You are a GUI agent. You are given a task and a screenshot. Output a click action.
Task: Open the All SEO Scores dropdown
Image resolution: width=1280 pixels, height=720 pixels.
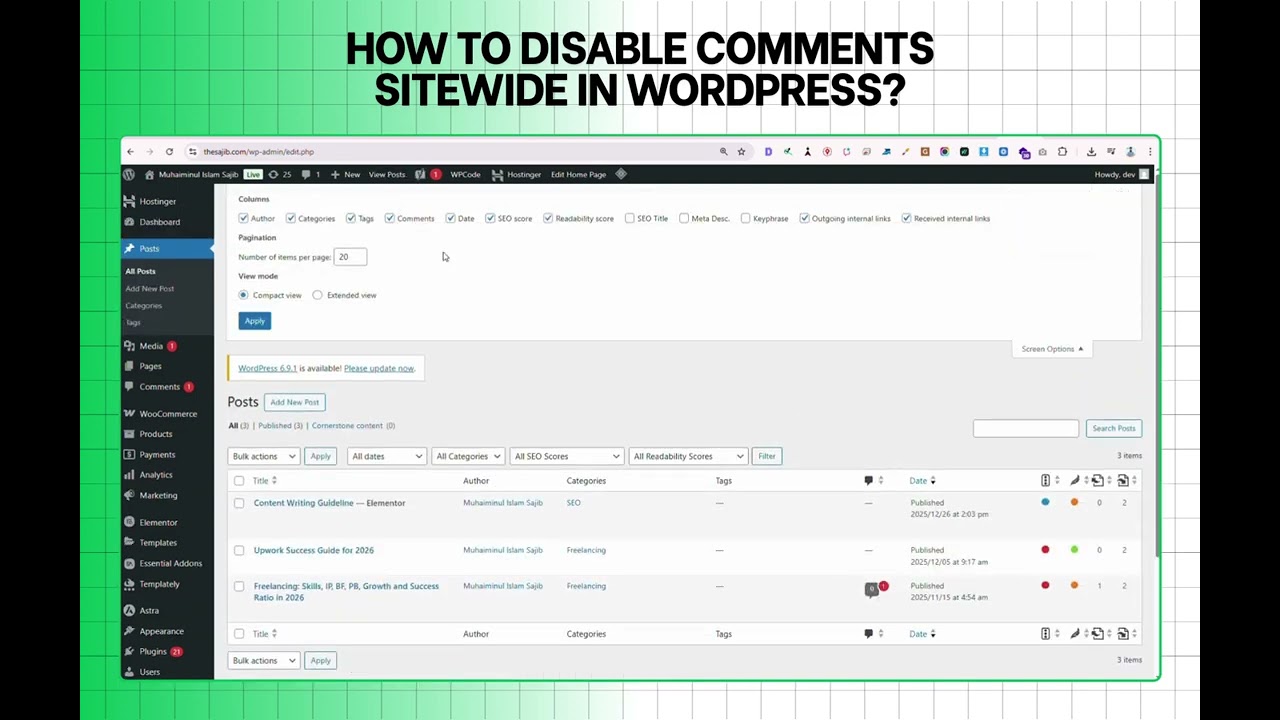[x=565, y=456]
